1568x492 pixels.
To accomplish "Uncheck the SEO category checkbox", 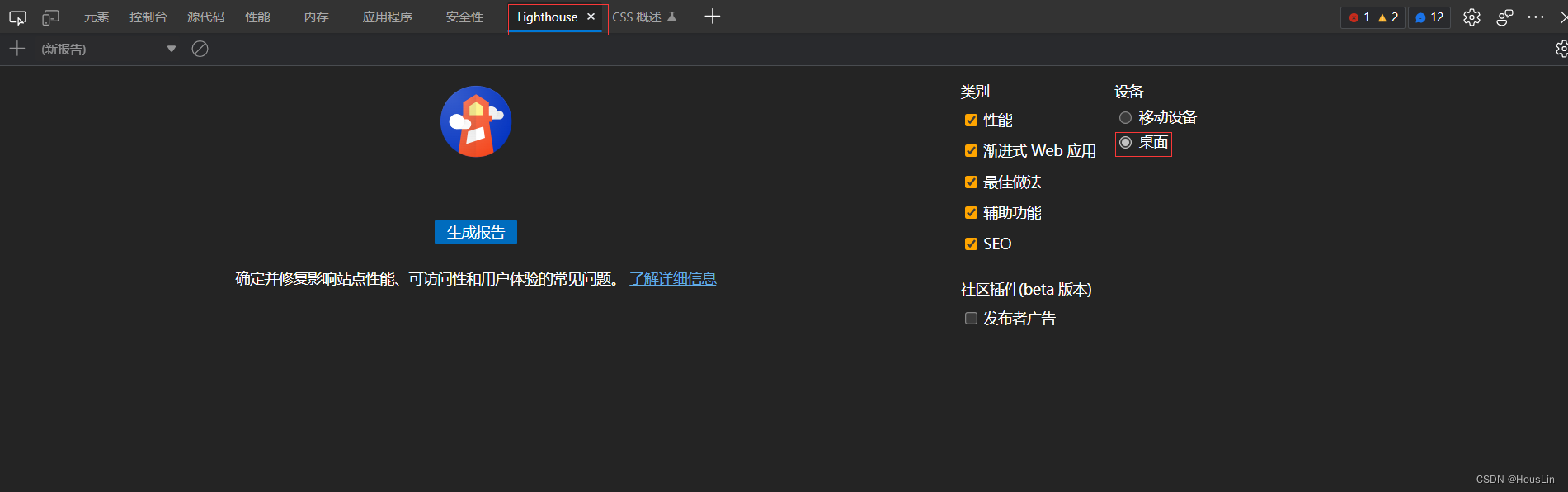I will (x=971, y=244).
